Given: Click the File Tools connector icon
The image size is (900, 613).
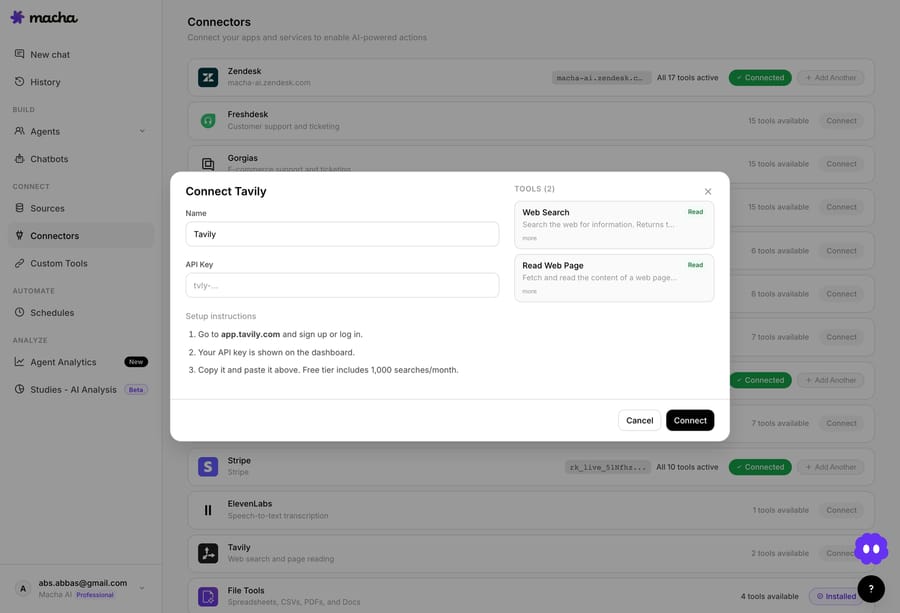Looking at the screenshot, I should pos(208,596).
